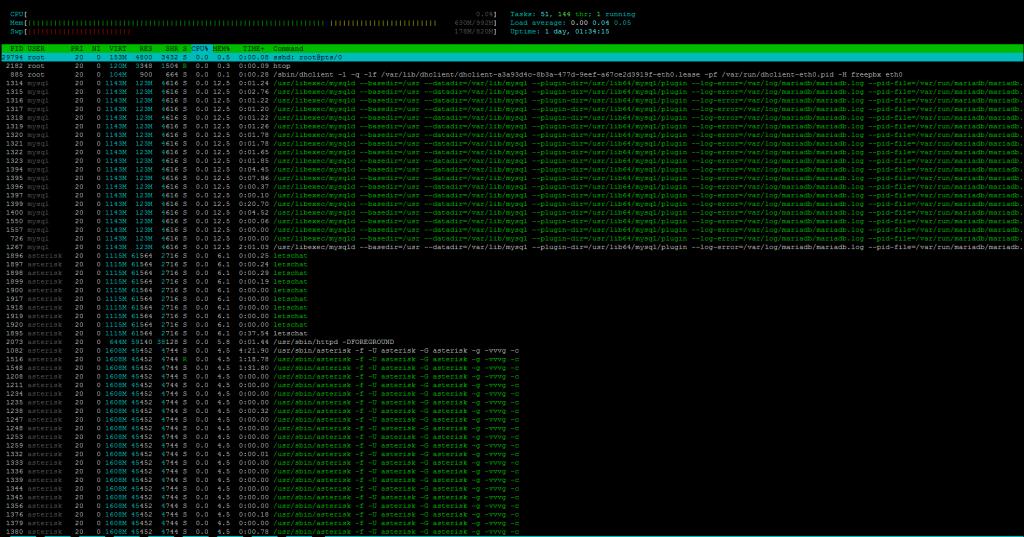
Task: Sort by the CPU% column header
Action: point(200,49)
